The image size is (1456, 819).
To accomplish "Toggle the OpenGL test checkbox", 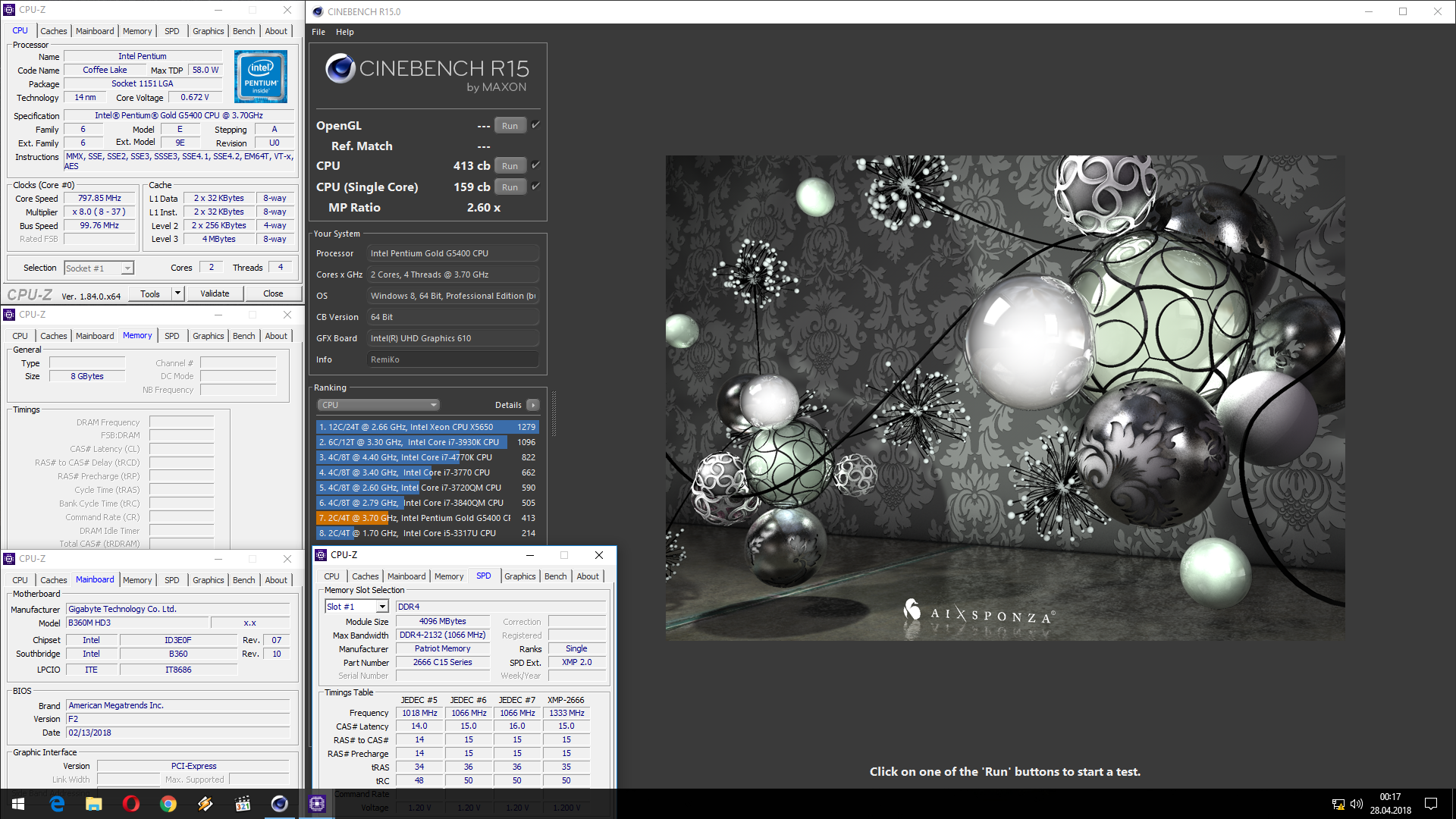I will [535, 125].
